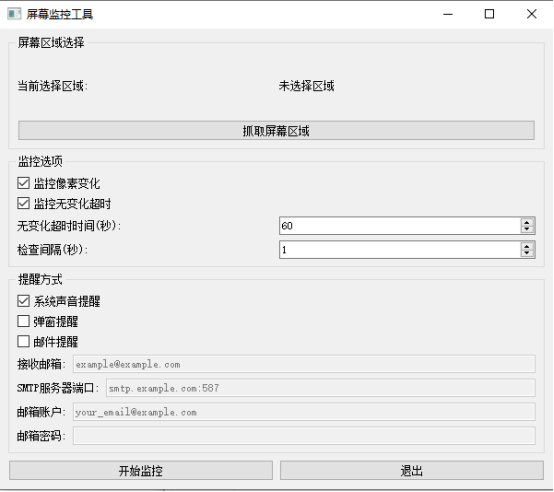
Task: Focus the 邮箱账户 input field
Action: click(304, 412)
